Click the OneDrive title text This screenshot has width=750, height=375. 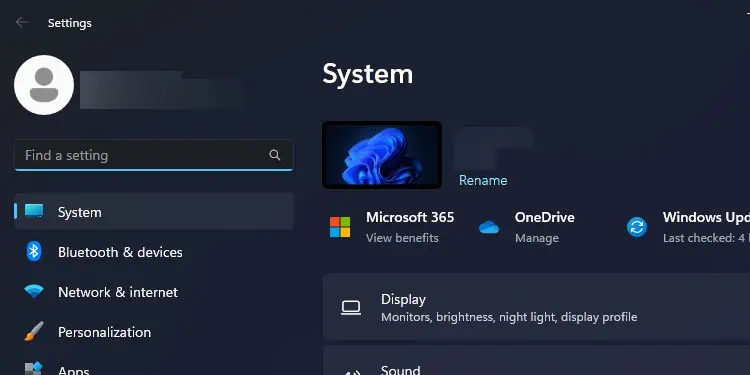(x=545, y=217)
